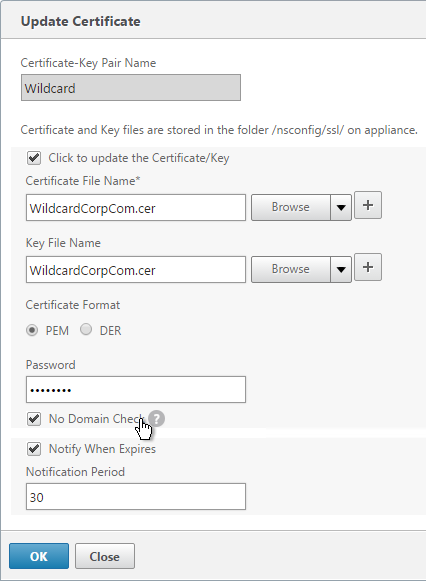Viewport: 426px width, 581px height.
Task: Toggle the 'Click to update the Certificate/Key' checkbox
Action: click(x=34, y=158)
